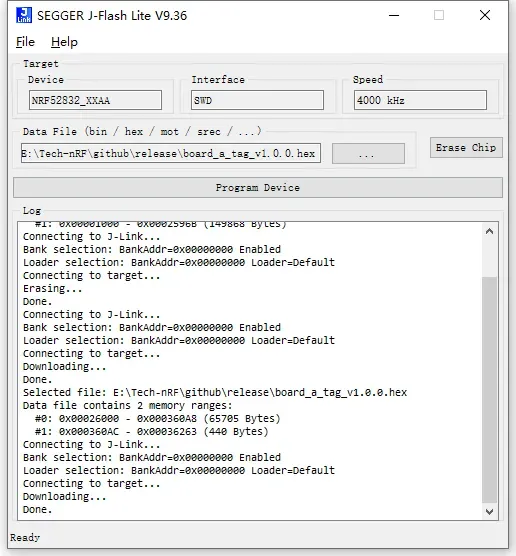Open the File menu
516x556 pixels.
coord(26,42)
